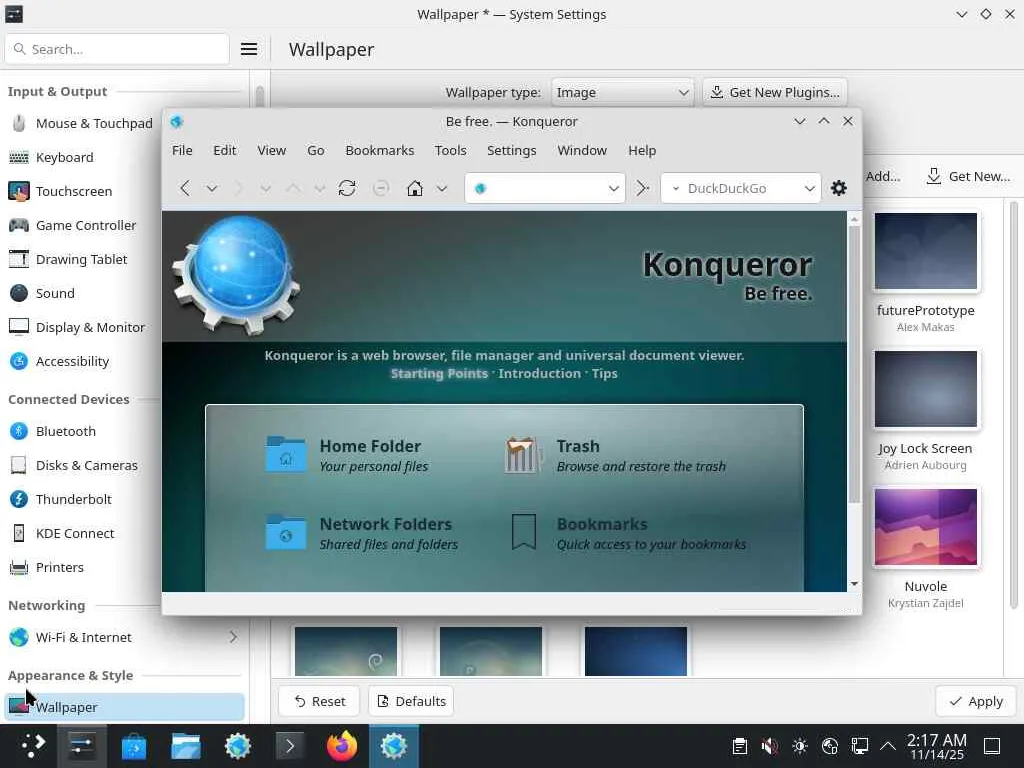Open the DuckDuckGo search engine dropdown
This screenshot has height=768, width=1024.
coord(809,189)
